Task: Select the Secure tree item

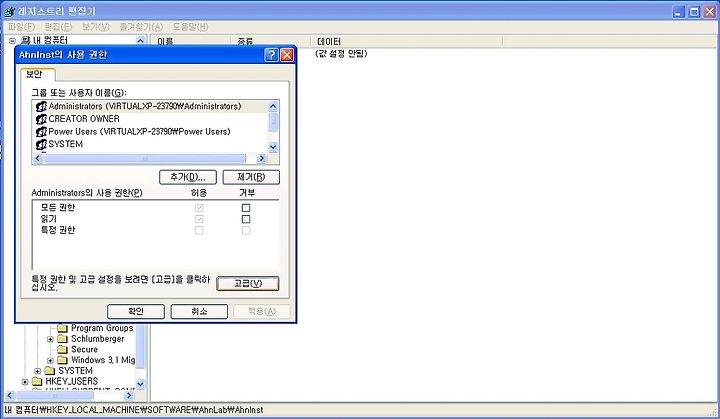Action: tap(84, 350)
